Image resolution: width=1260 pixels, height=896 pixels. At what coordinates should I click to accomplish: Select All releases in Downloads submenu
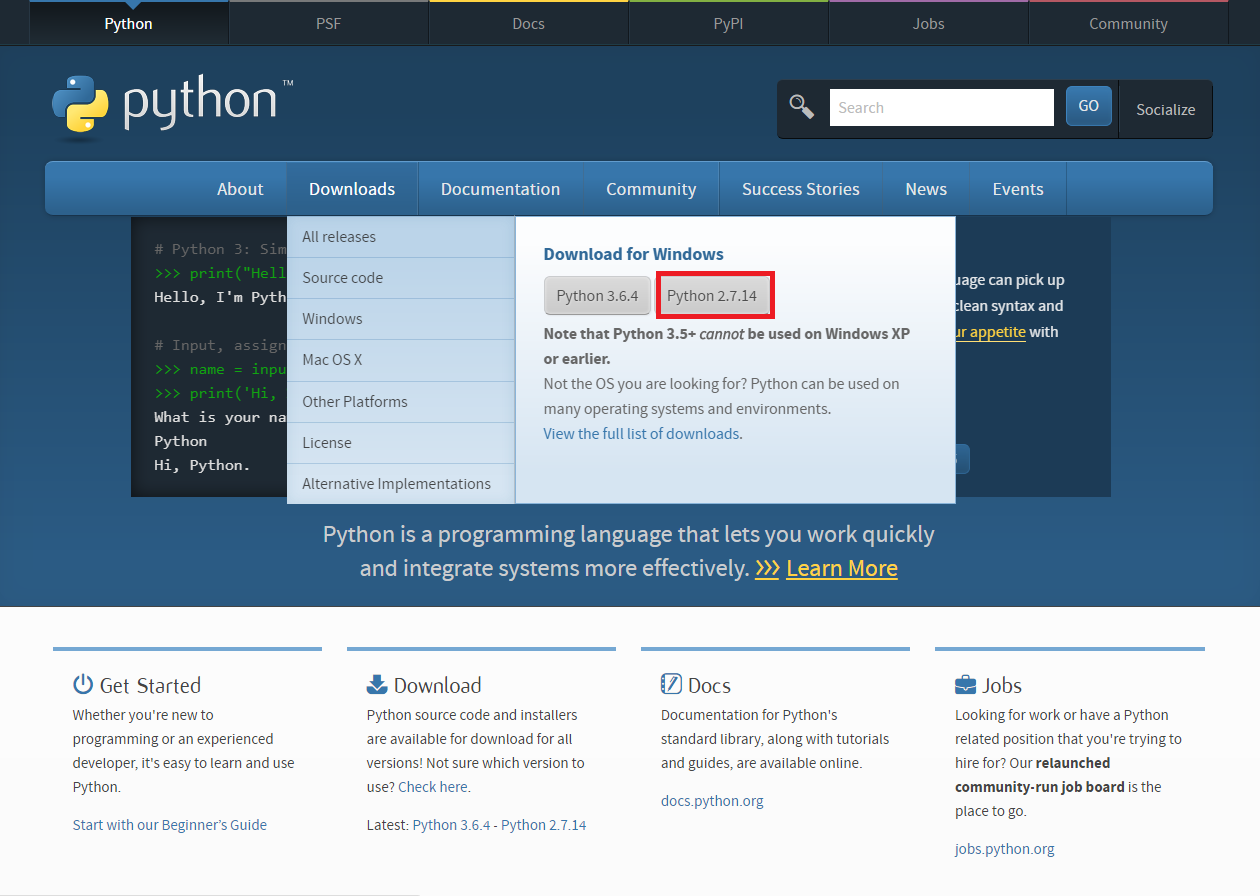(x=401, y=237)
